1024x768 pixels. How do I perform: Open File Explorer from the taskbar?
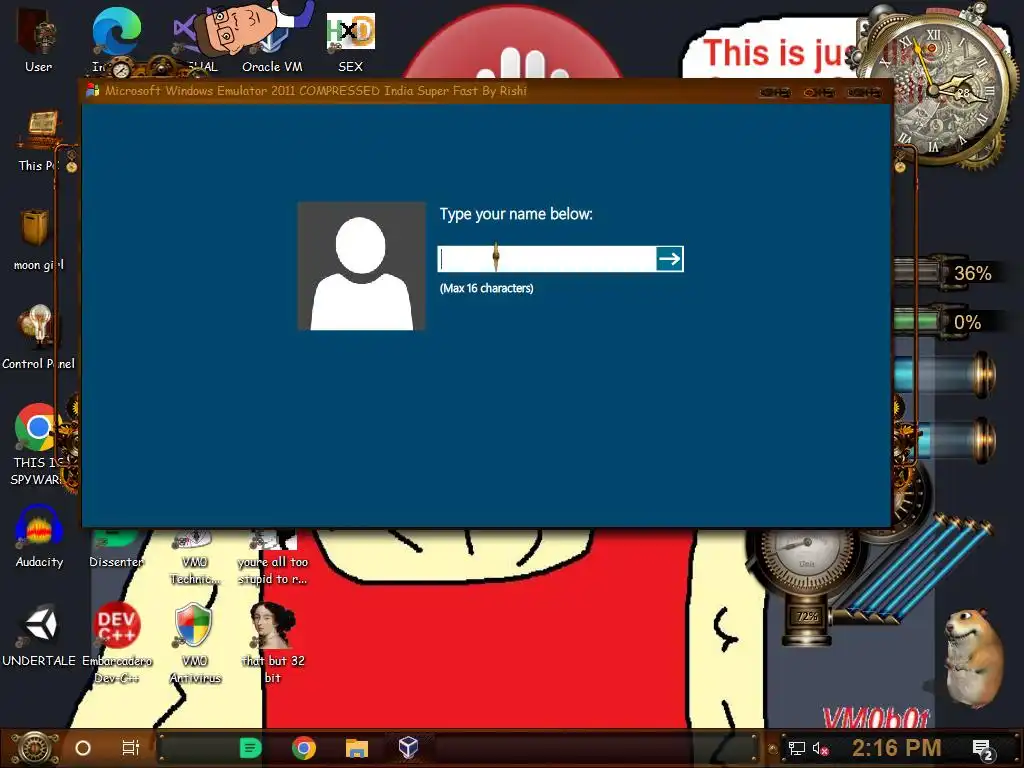tap(357, 748)
